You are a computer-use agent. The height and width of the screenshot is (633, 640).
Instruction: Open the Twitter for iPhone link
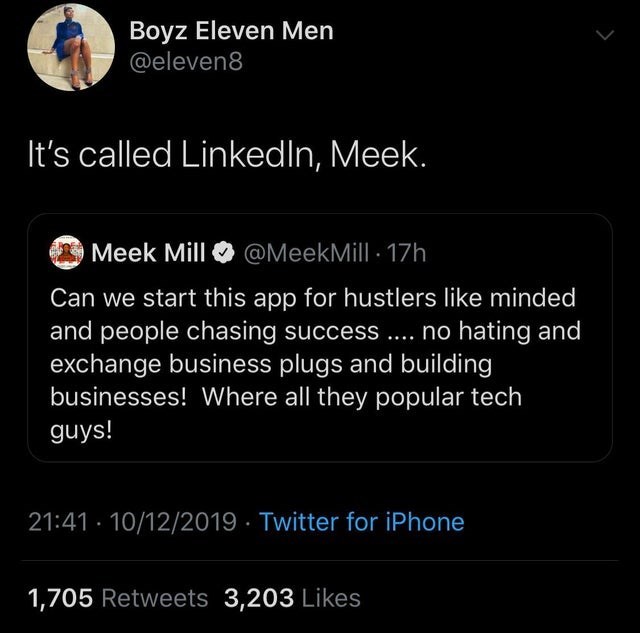click(x=361, y=521)
